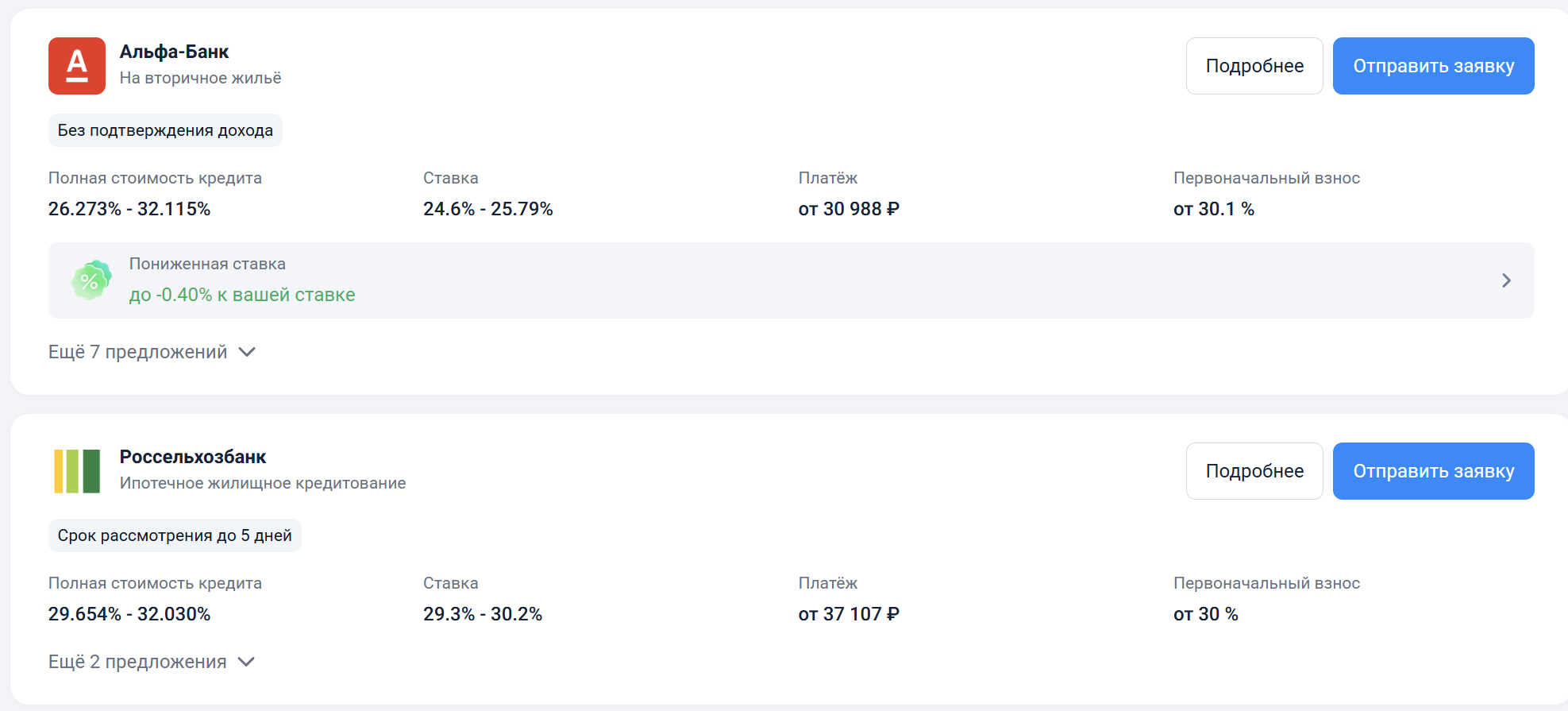This screenshot has height=711, width=1568.
Task: Click chevron next to "Ещё 7 предложений"
Action: pyautogui.click(x=247, y=352)
